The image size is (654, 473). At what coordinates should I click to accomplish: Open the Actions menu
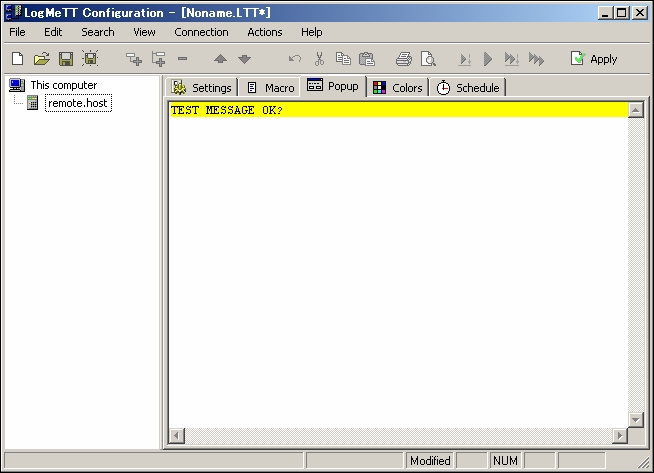pos(265,32)
